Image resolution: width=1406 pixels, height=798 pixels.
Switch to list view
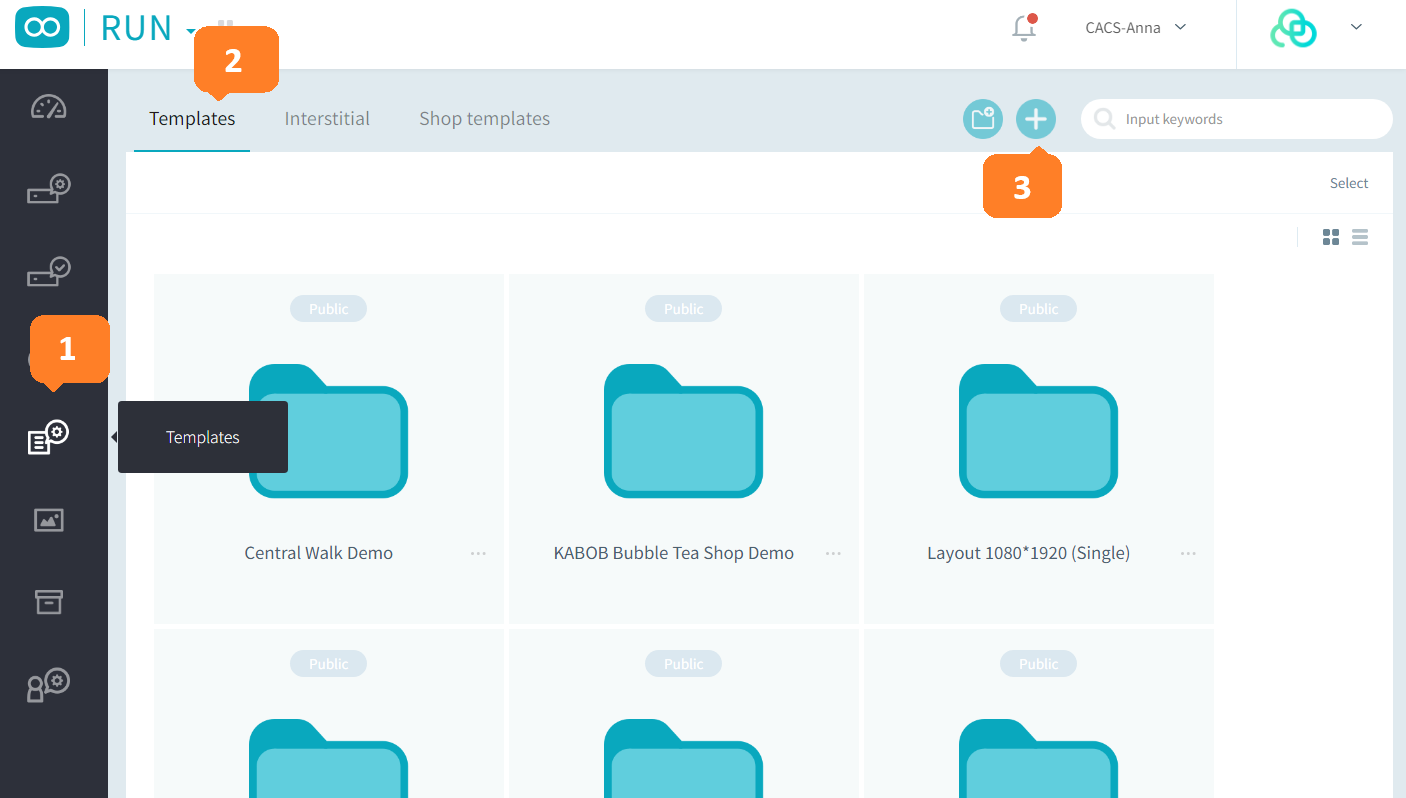[x=1360, y=237]
